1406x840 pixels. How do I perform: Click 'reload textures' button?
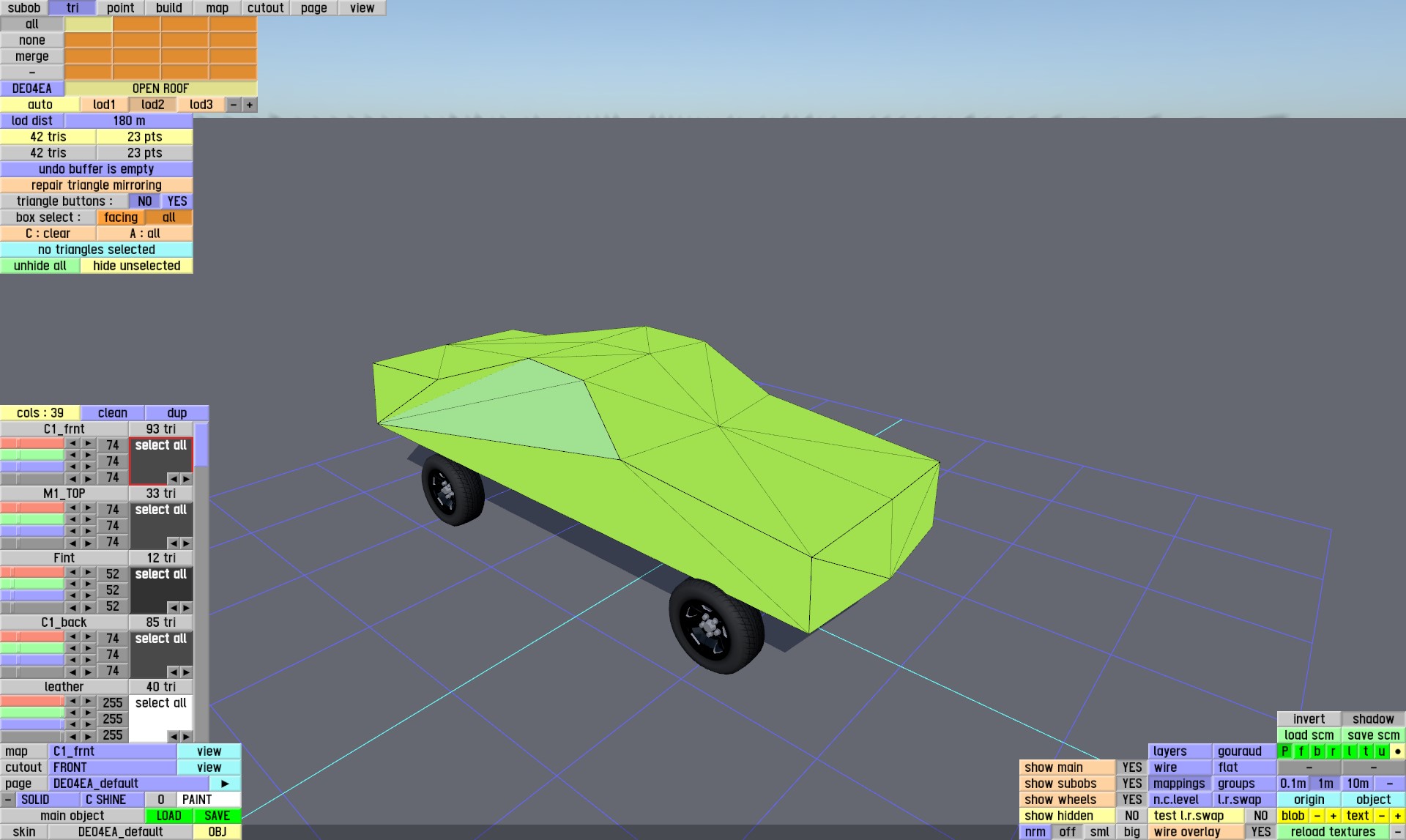click(x=1332, y=832)
